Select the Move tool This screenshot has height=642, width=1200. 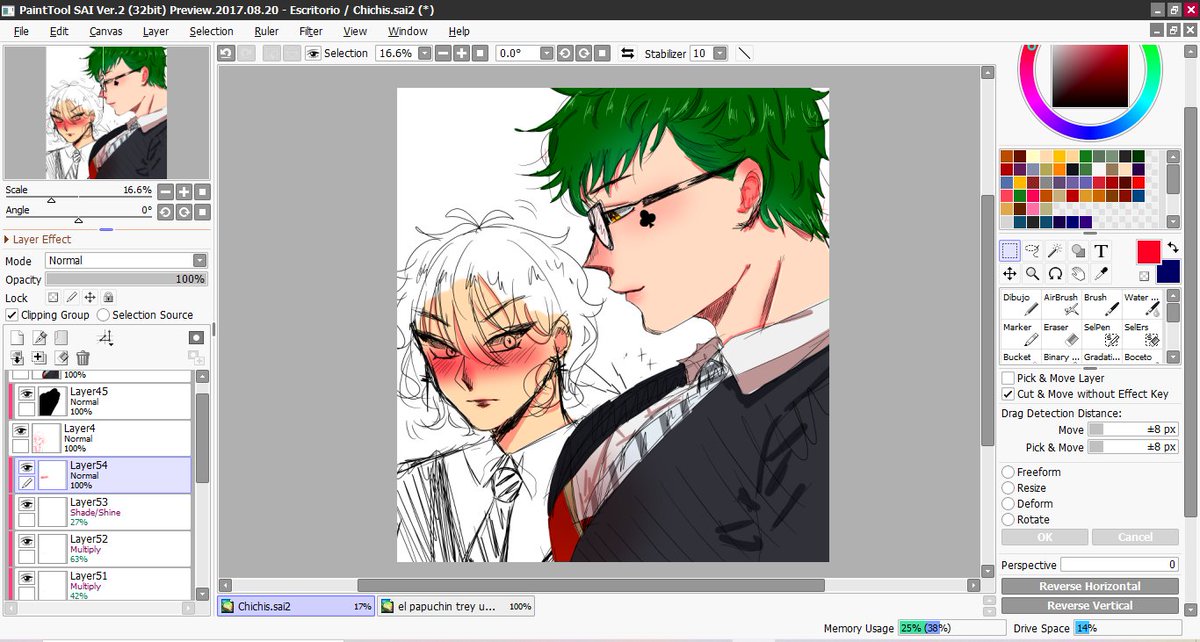pos(1010,273)
